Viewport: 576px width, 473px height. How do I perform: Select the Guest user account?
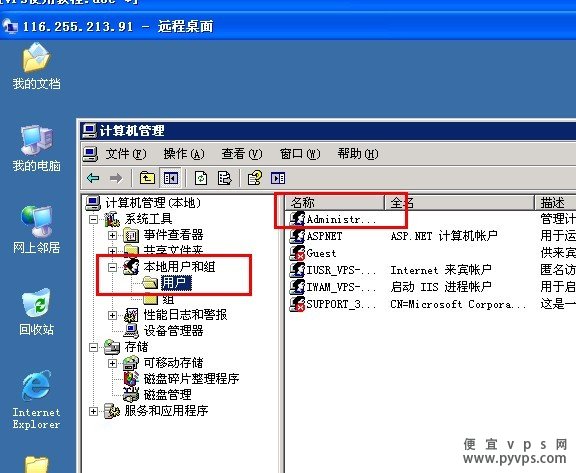tap(313, 253)
